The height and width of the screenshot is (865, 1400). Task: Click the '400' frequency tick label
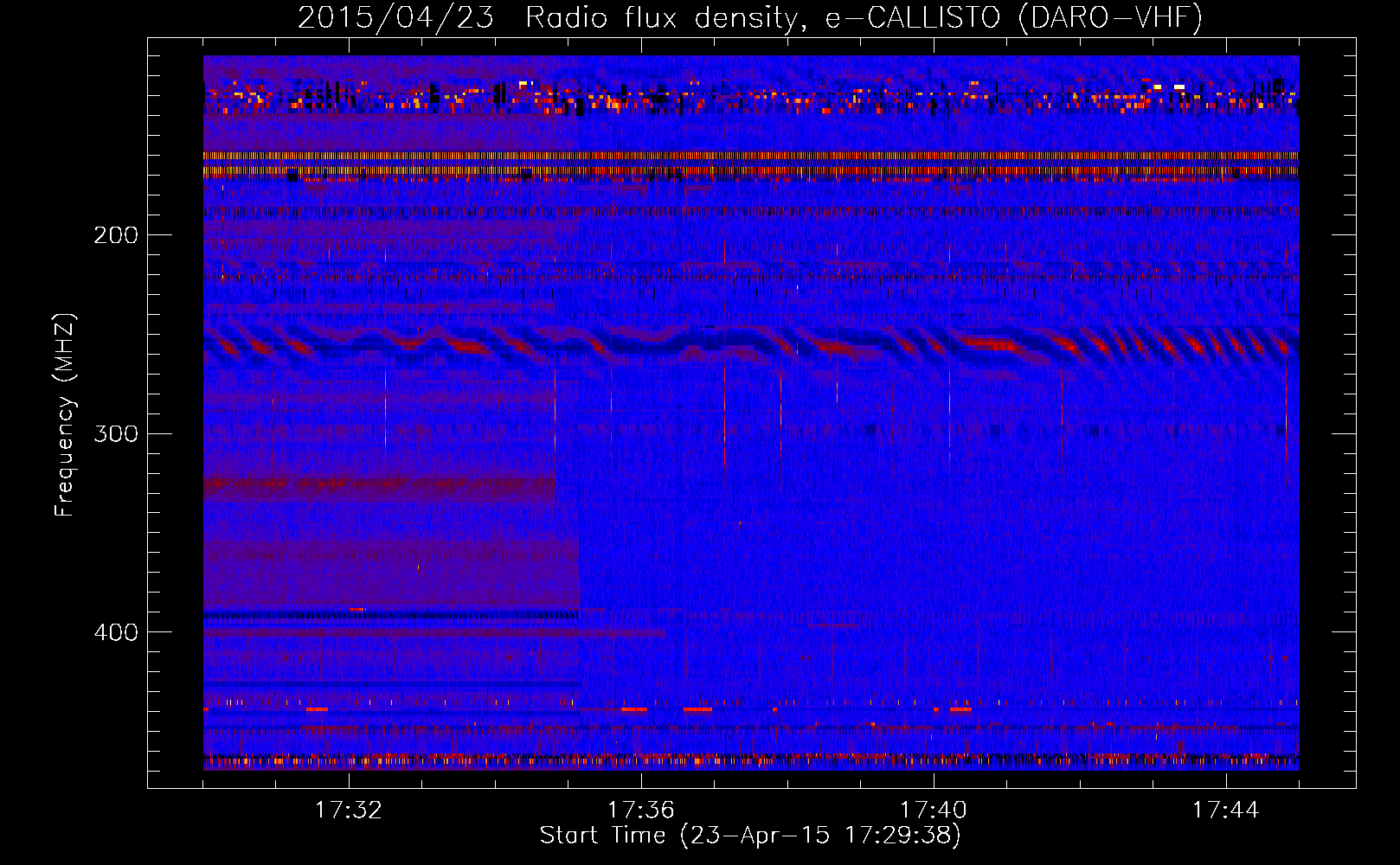[116, 632]
